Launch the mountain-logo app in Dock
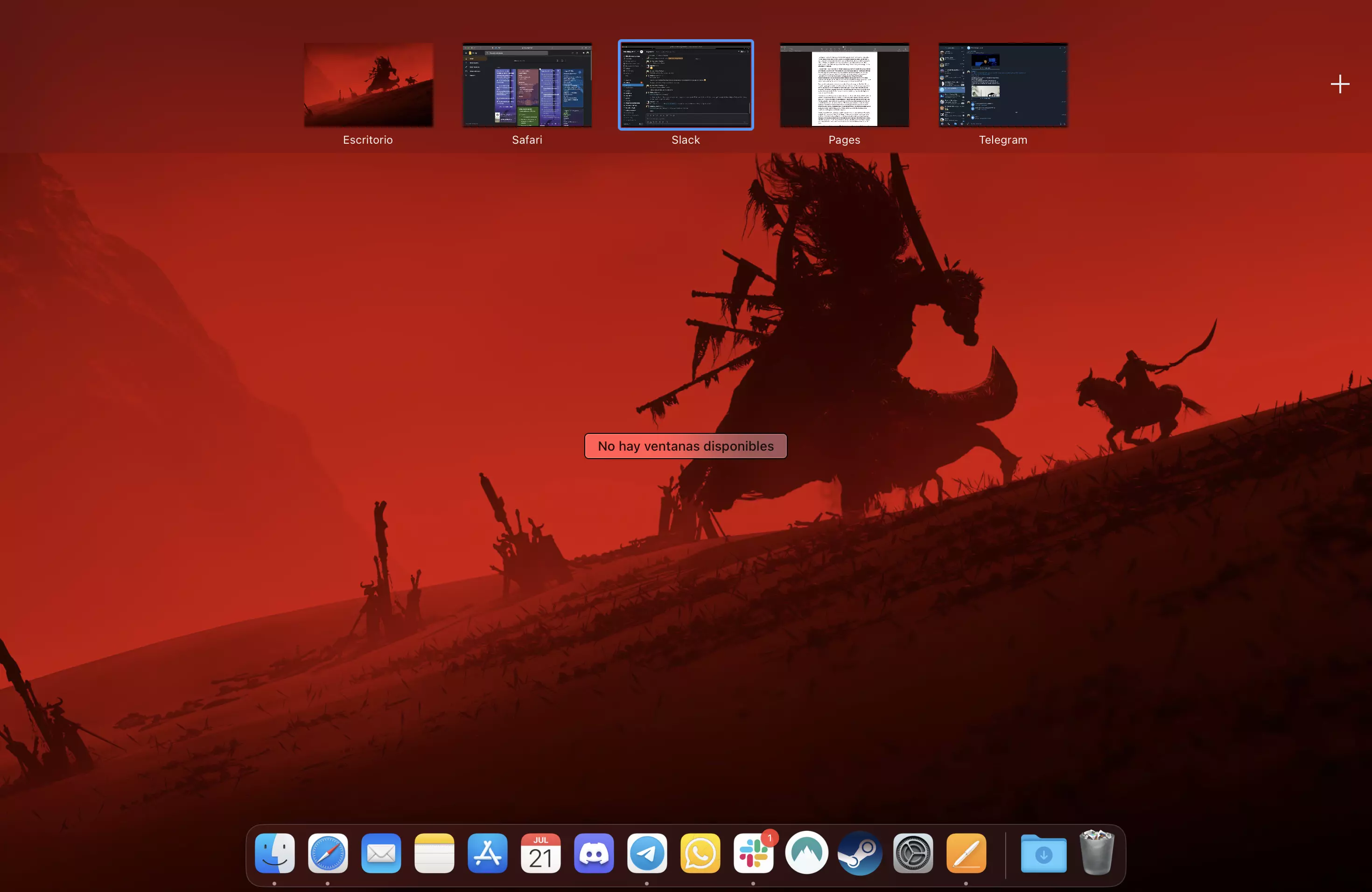The image size is (1372, 892). point(806,853)
